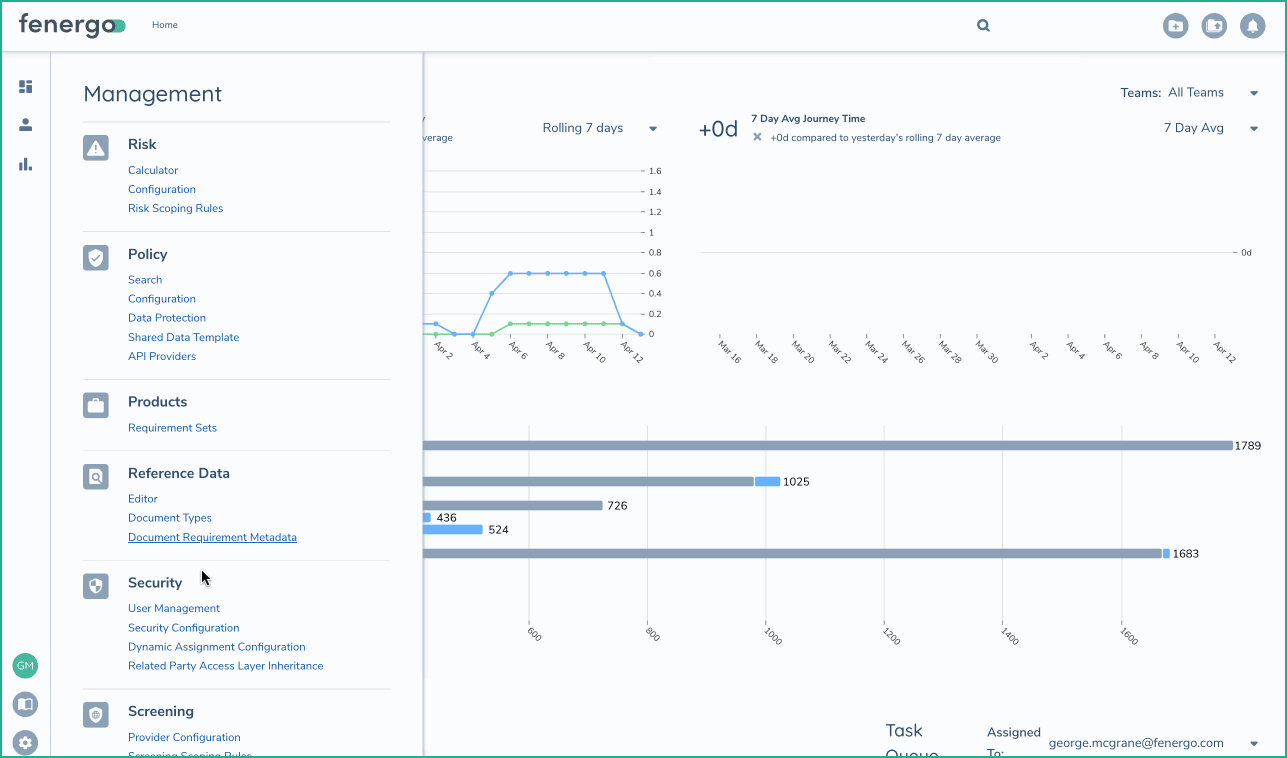Viewport: 1287px width, 758px height.
Task: Click the fenergo logo
Action: click(x=72, y=26)
